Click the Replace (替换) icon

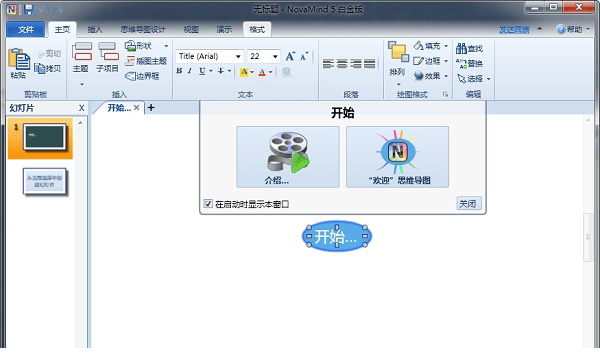(x=461, y=64)
